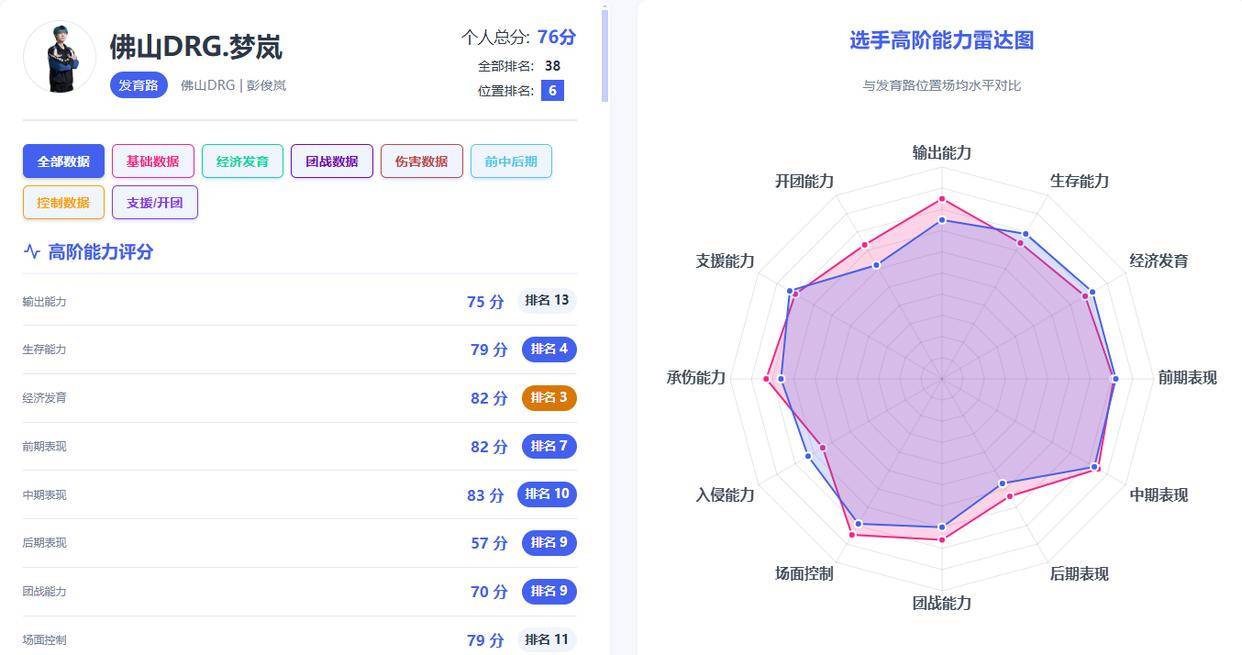Screen dimensions: 1242x655
Task: Open the 支援/开团 filter
Action: point(155,201)
